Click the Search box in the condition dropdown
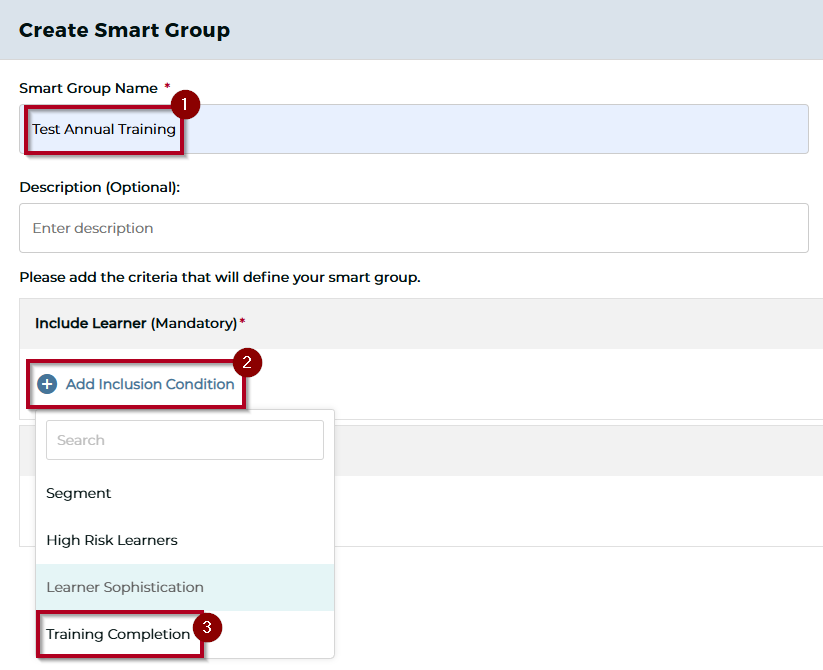The width and height of the screenshot is (823, 670). point(185,440)
